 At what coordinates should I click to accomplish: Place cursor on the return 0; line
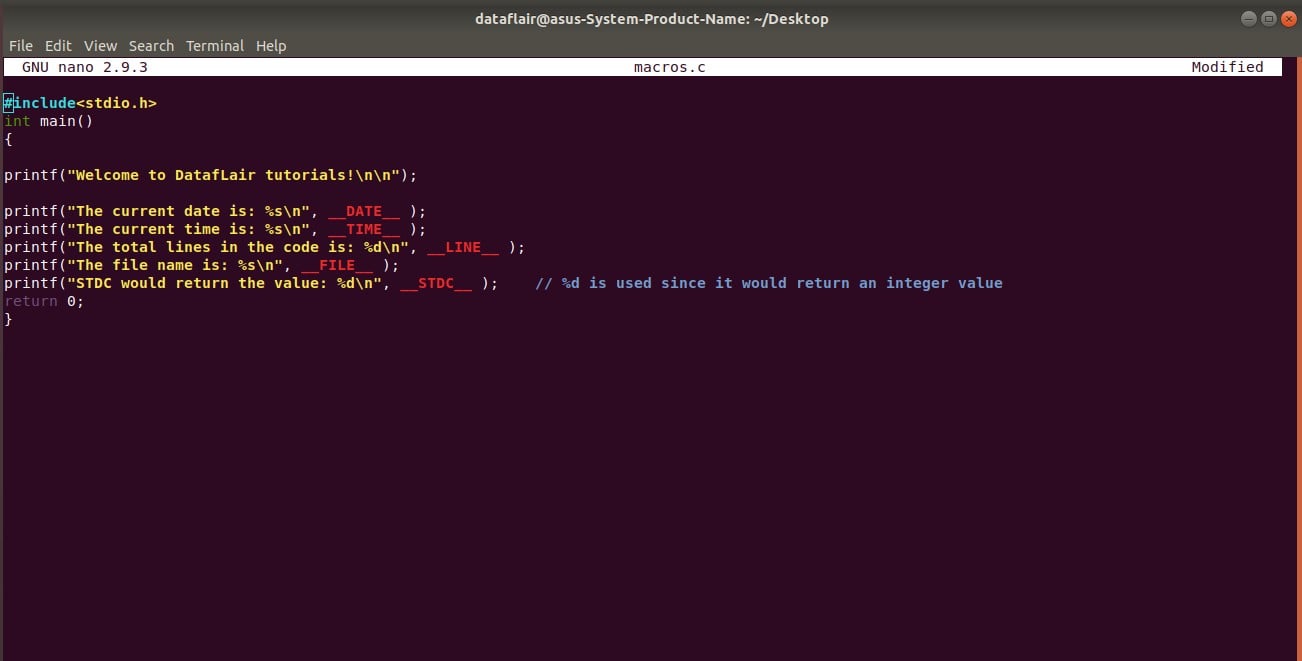pyautogui.click(x=45, y=301)
